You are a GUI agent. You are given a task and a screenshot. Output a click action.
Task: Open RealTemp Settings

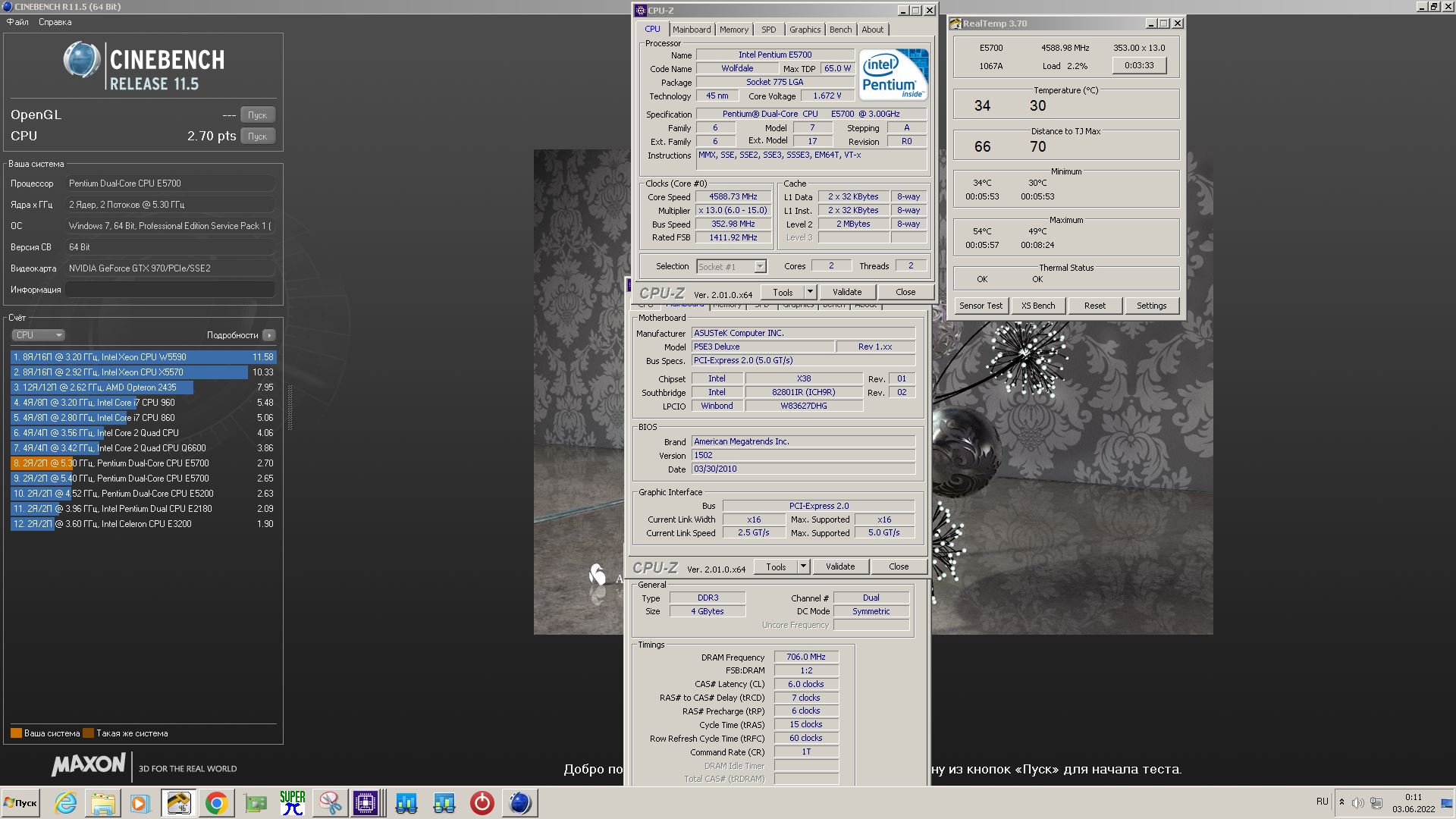1151,306
